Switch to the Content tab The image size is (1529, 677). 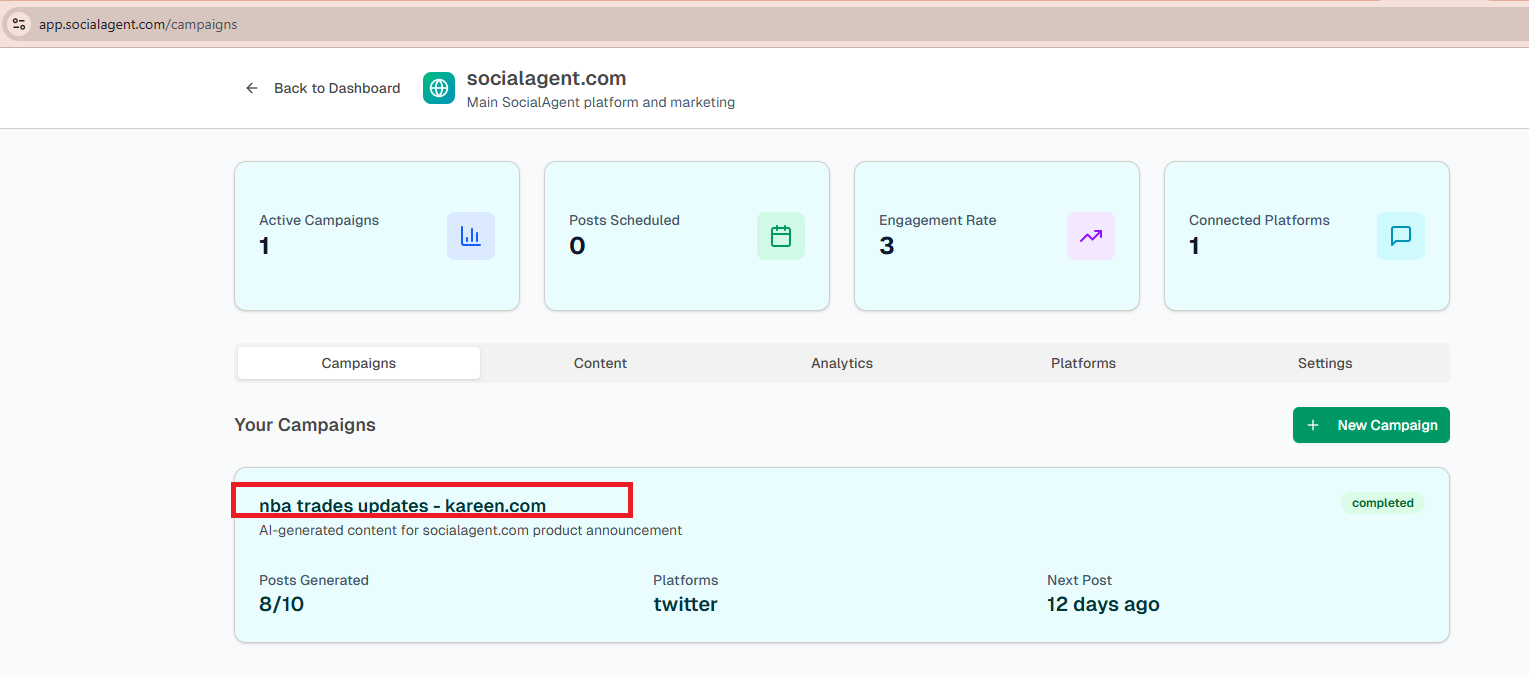click(600, 363)
